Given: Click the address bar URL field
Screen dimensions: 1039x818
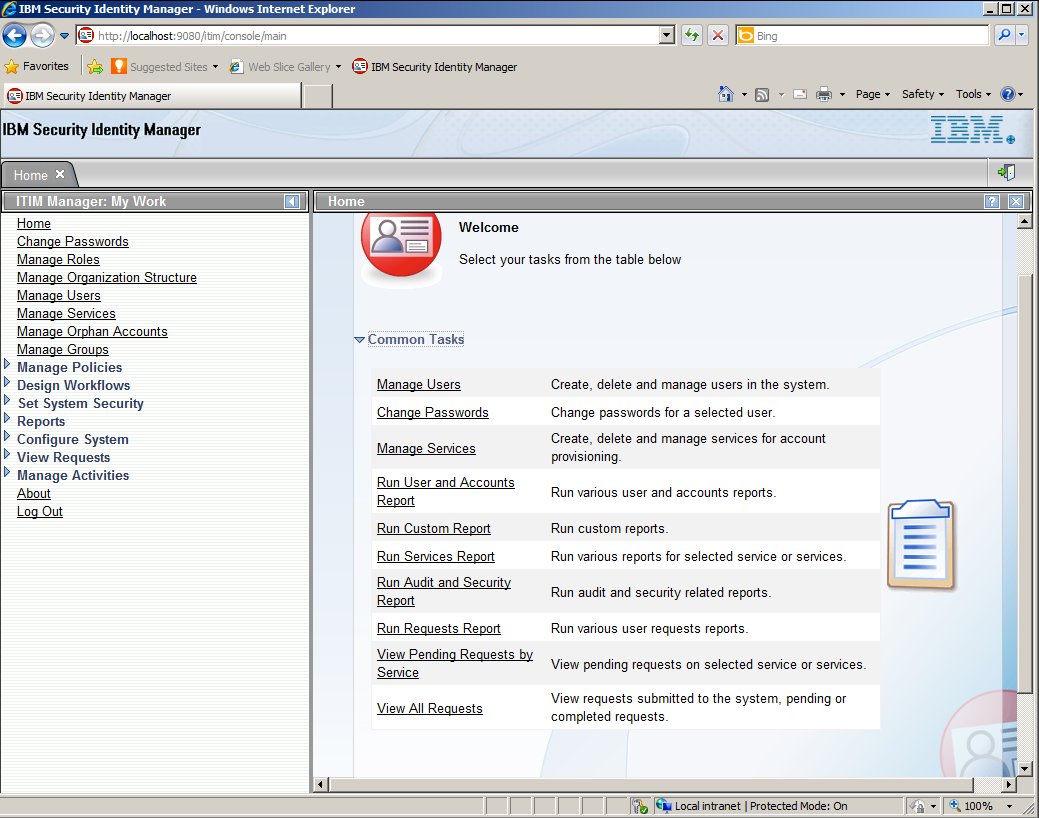Looking at the screenshot, I should [x=374, y=35].
